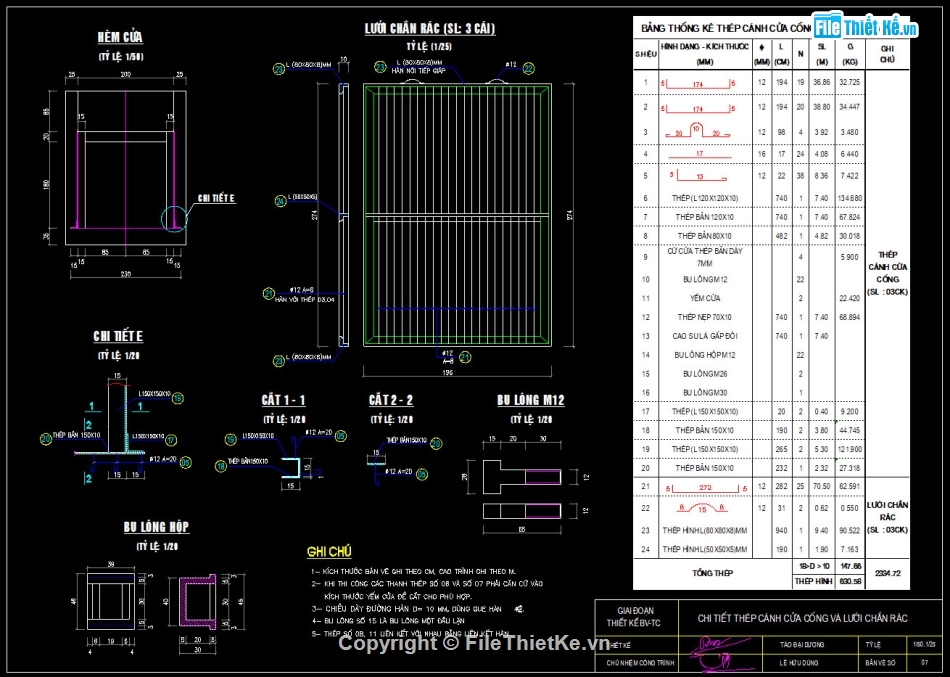Screen dimensions: 950x677
Task: Click the 'CẮT 1 - 1' section heading
Action: point(284,400)
